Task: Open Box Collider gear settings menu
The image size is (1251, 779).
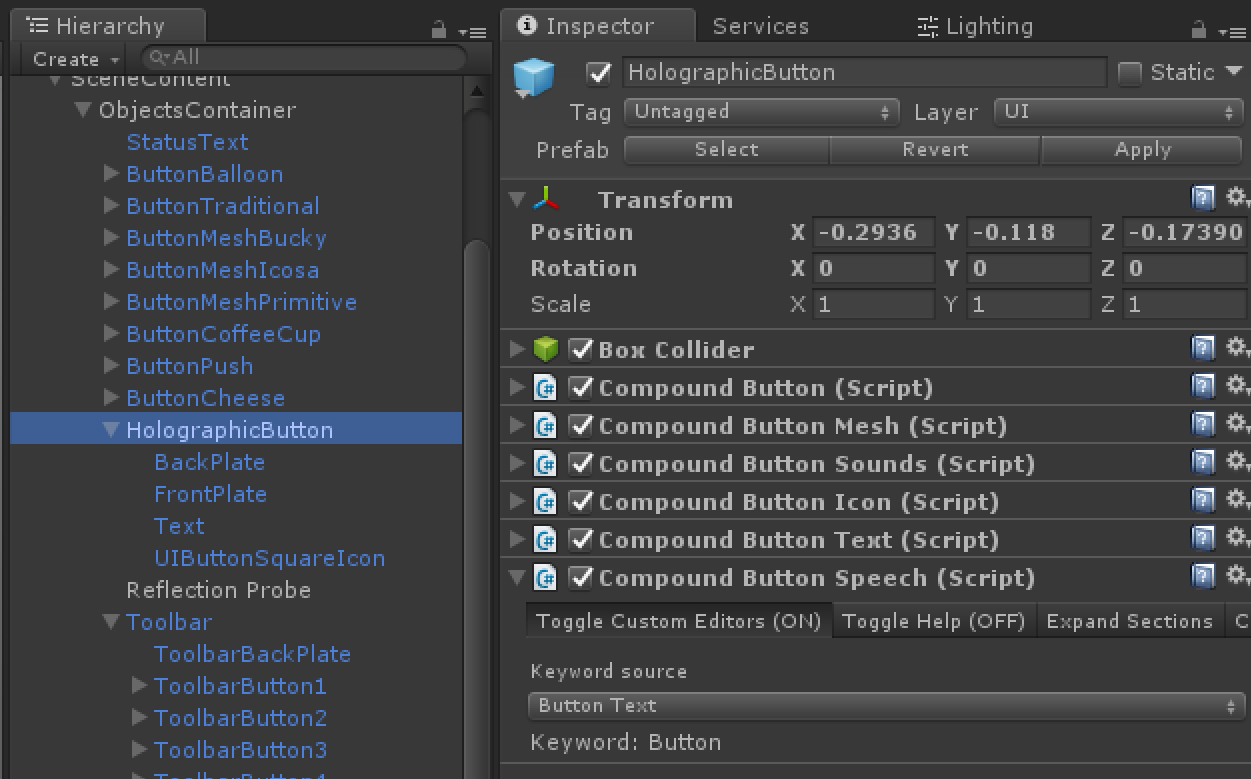Action: coord(1237,347)
